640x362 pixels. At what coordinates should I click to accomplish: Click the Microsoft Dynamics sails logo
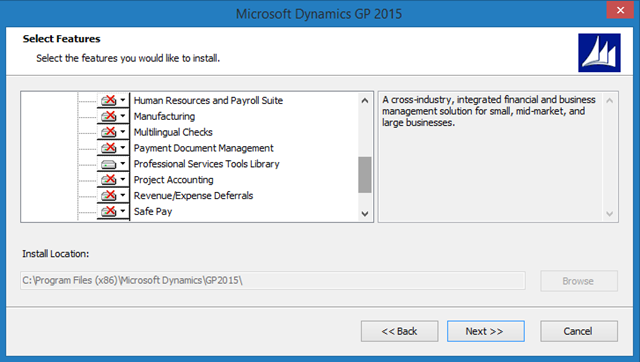click(x=599, y=53)
